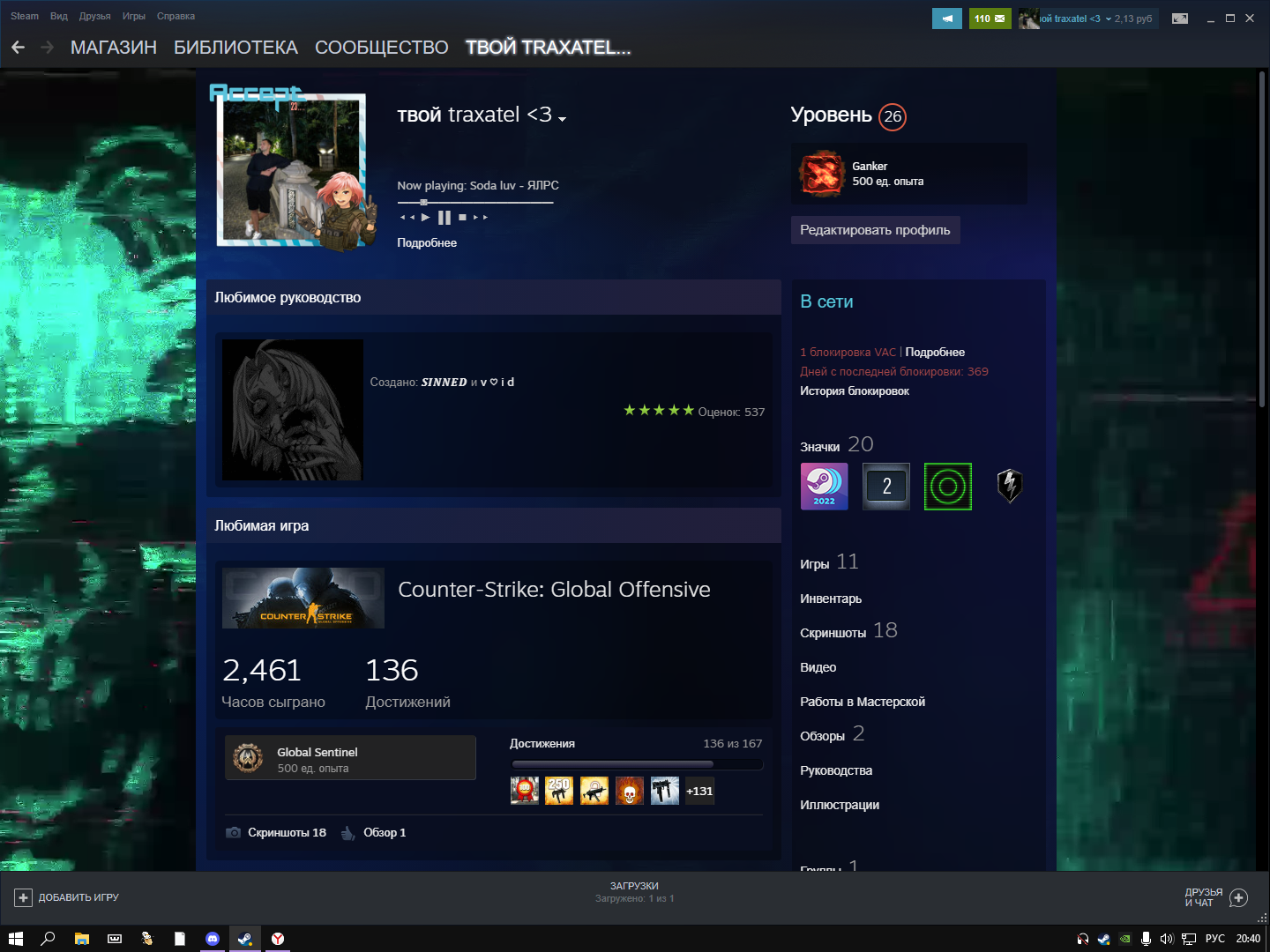Go back with the navigation arrow

[18, 48]
